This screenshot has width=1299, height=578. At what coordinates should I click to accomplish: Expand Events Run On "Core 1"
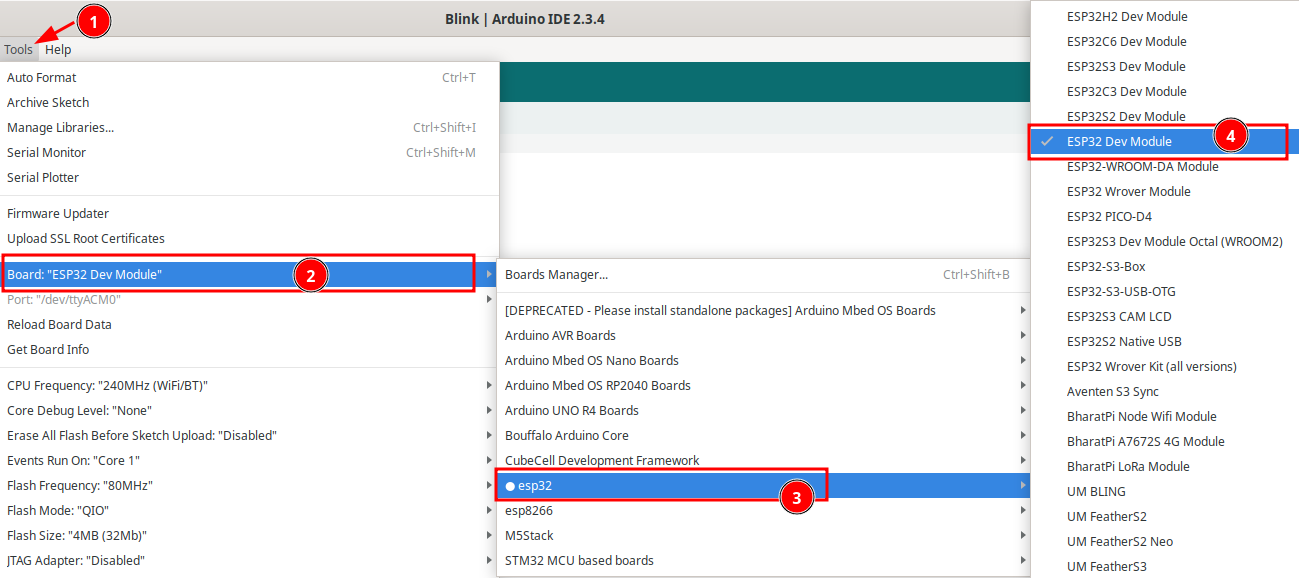249,460
